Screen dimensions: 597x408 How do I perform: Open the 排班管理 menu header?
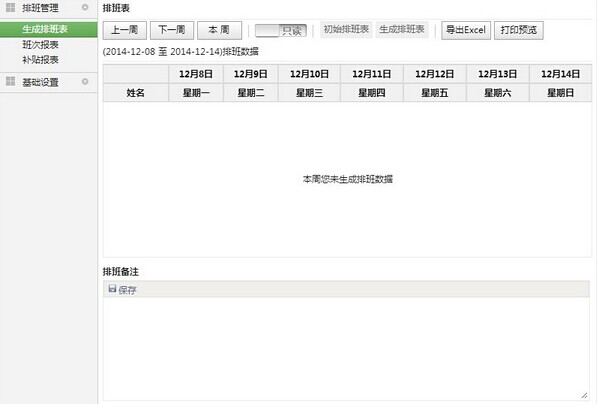49,8
